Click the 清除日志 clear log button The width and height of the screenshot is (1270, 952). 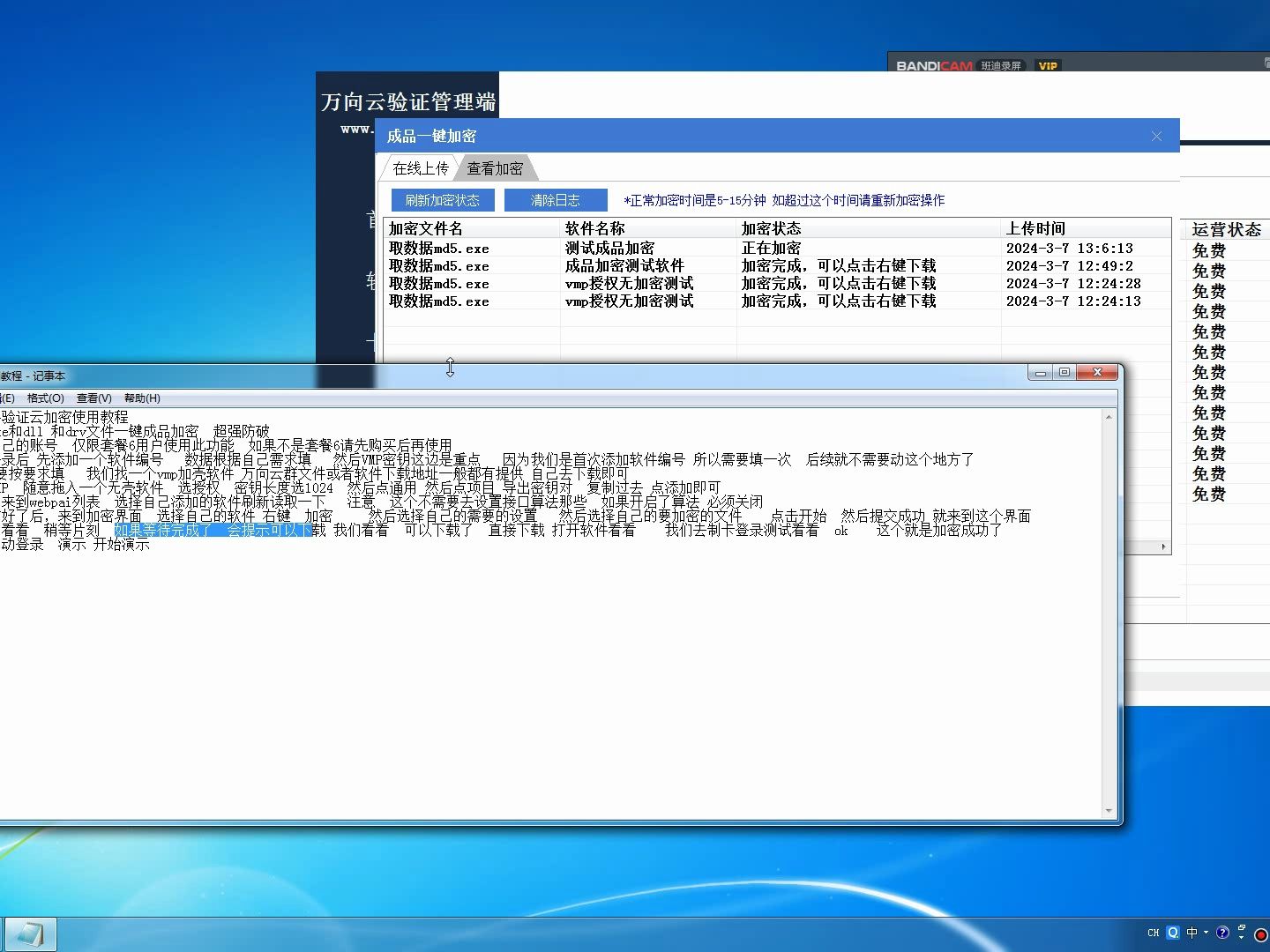pos(556,200)
